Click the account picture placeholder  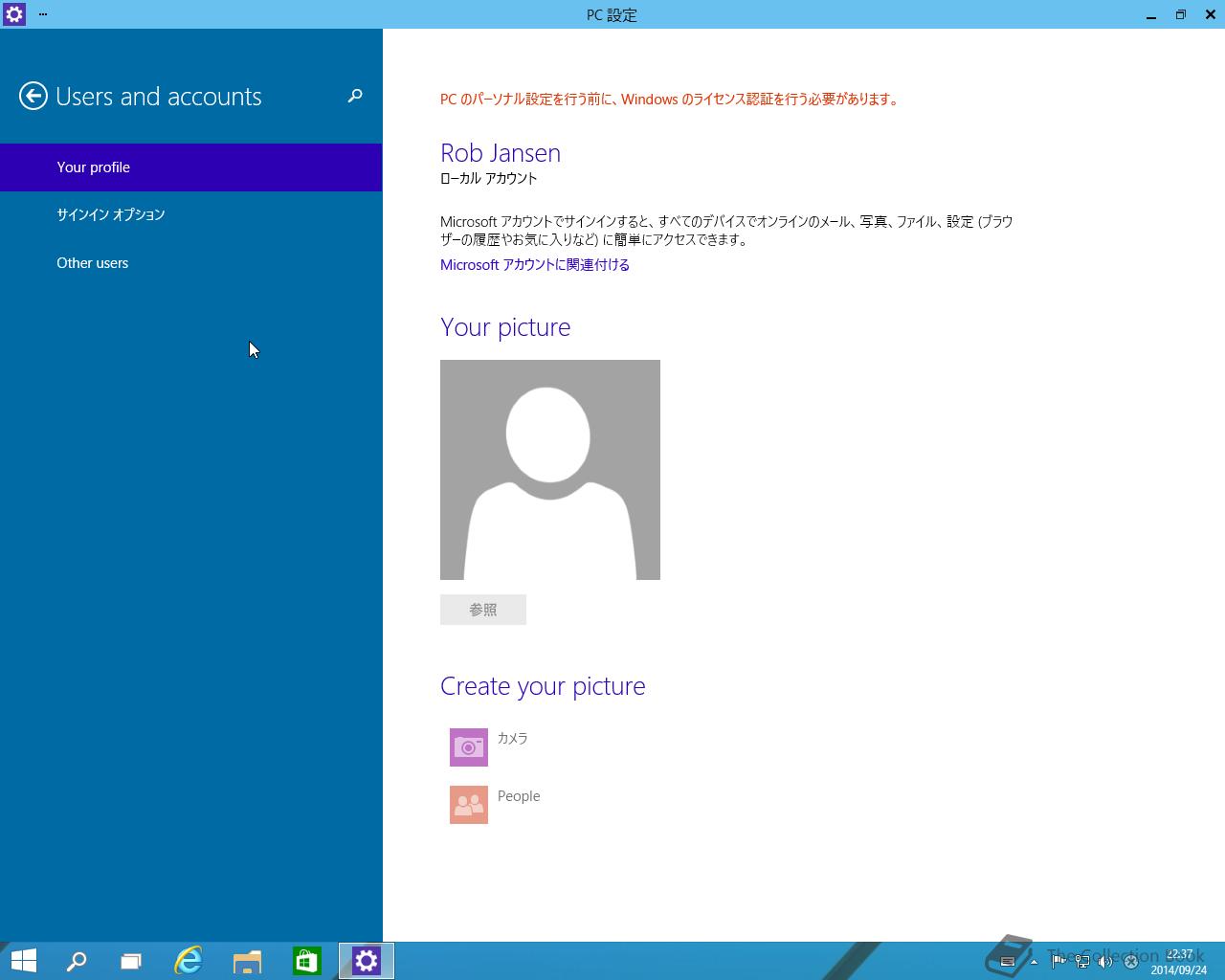550,470
